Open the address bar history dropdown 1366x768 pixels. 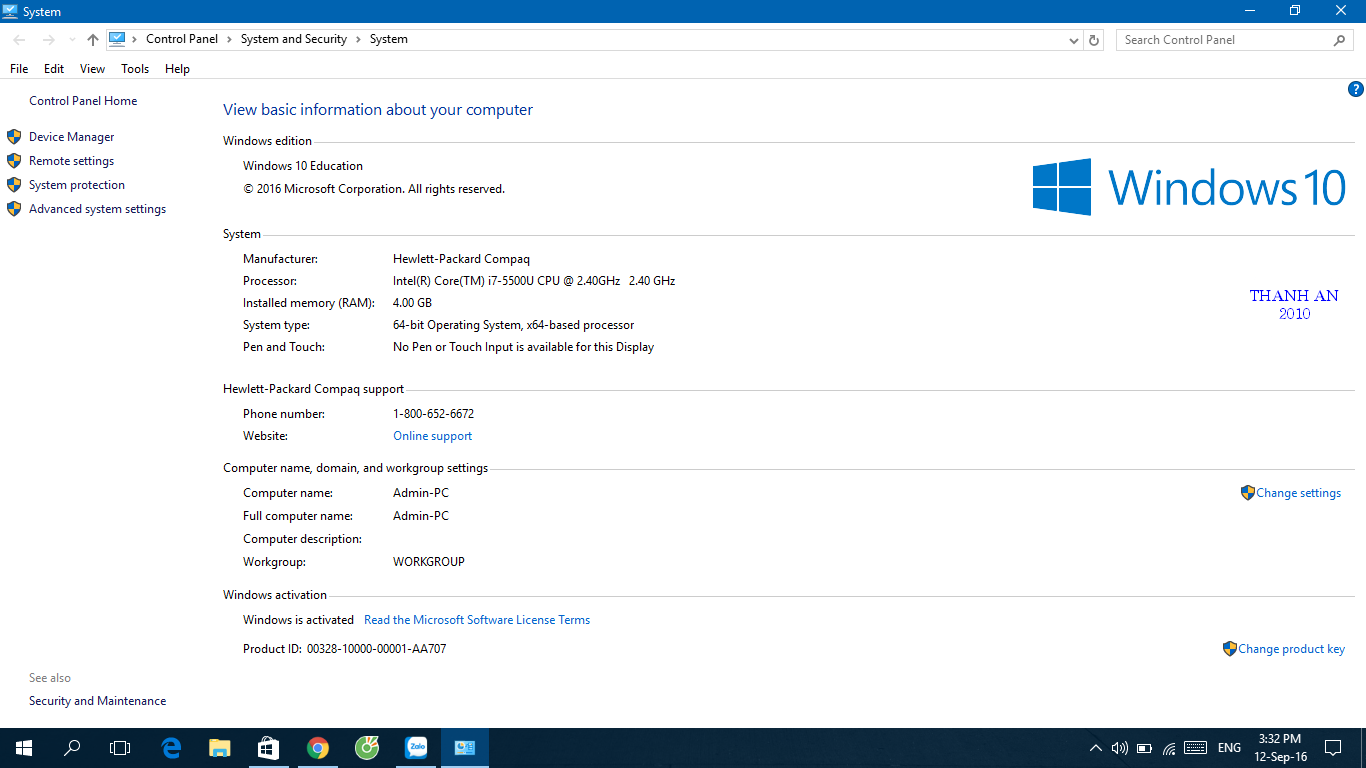click(1074, 40)
